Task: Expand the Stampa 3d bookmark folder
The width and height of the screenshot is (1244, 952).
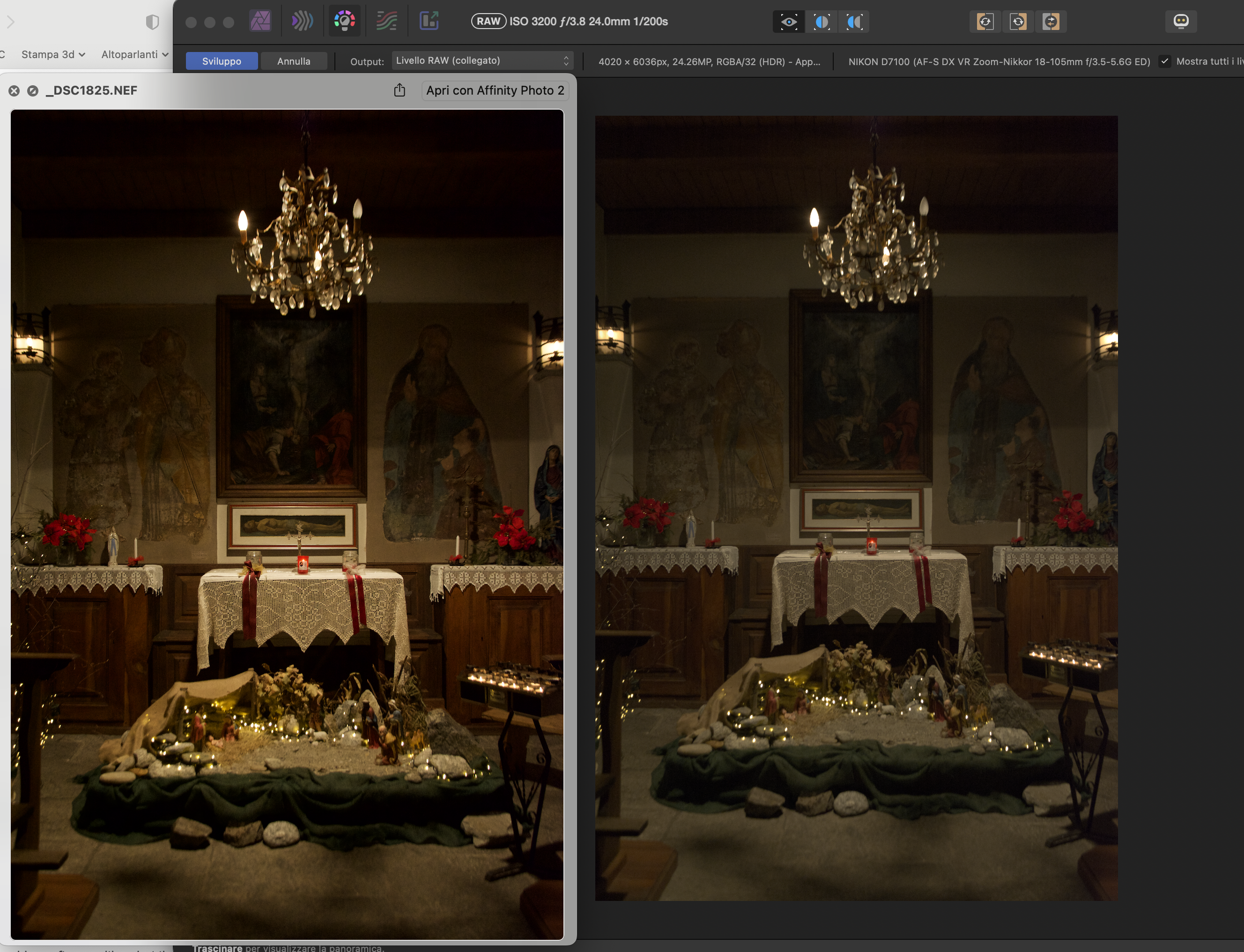Action: point(53,54)
